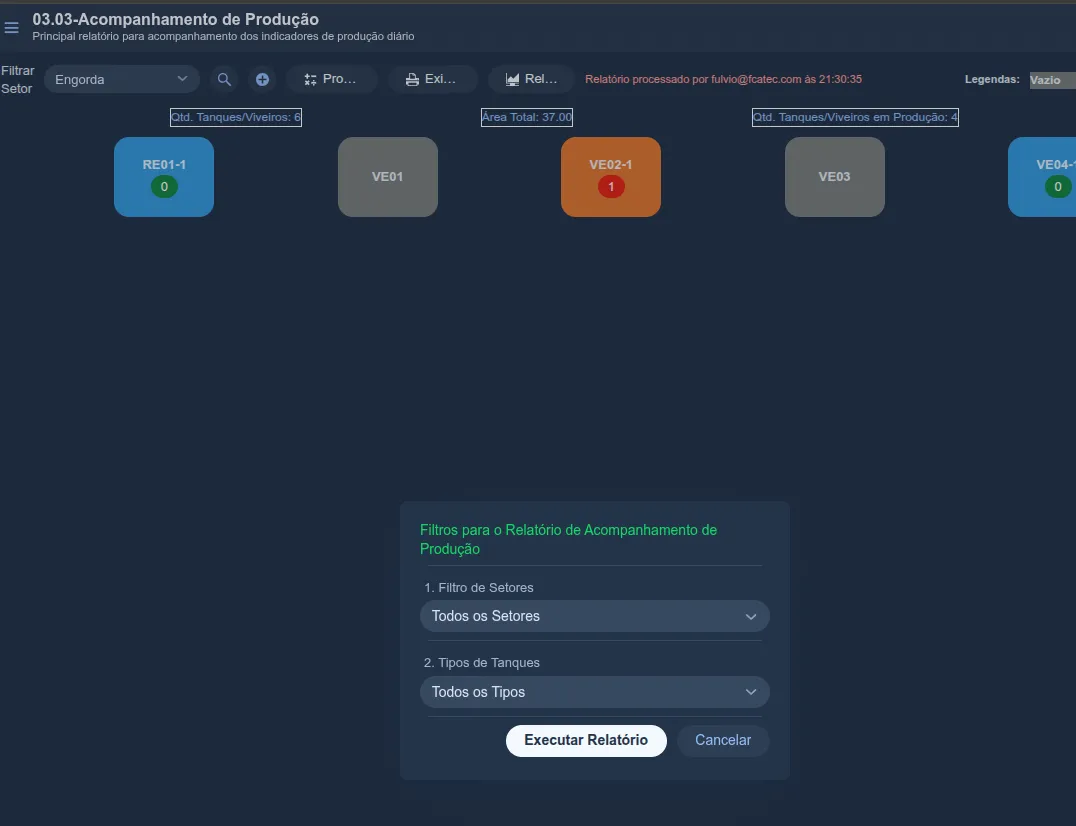Open the Pro… processing button
This screenshot has height=826, width=1076.
[x=331, y=80]
